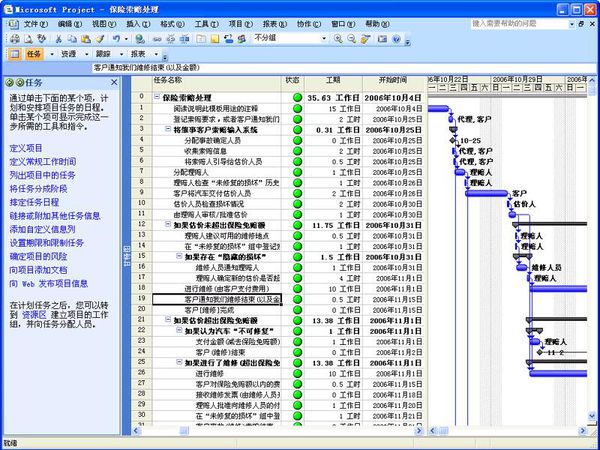Viewport: 600px width, 450px height.
Task: Click the 定义常规工作时间 link
Action: coord(42,162)
